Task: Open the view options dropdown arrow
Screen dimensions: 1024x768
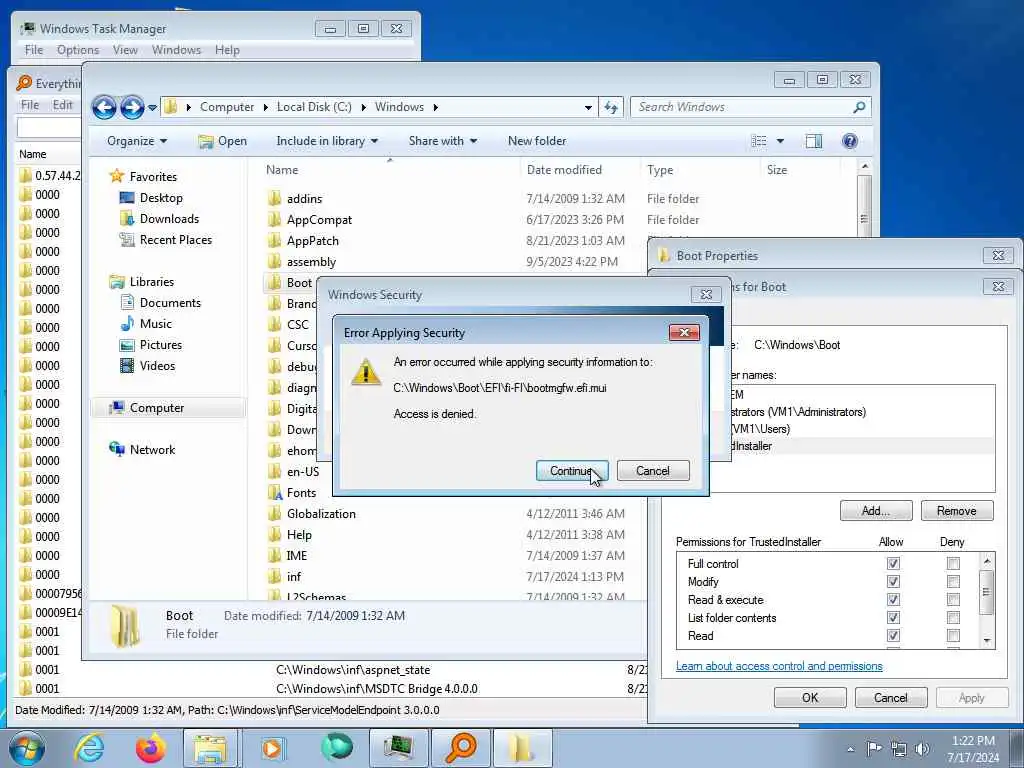Action: click(780, 141)
